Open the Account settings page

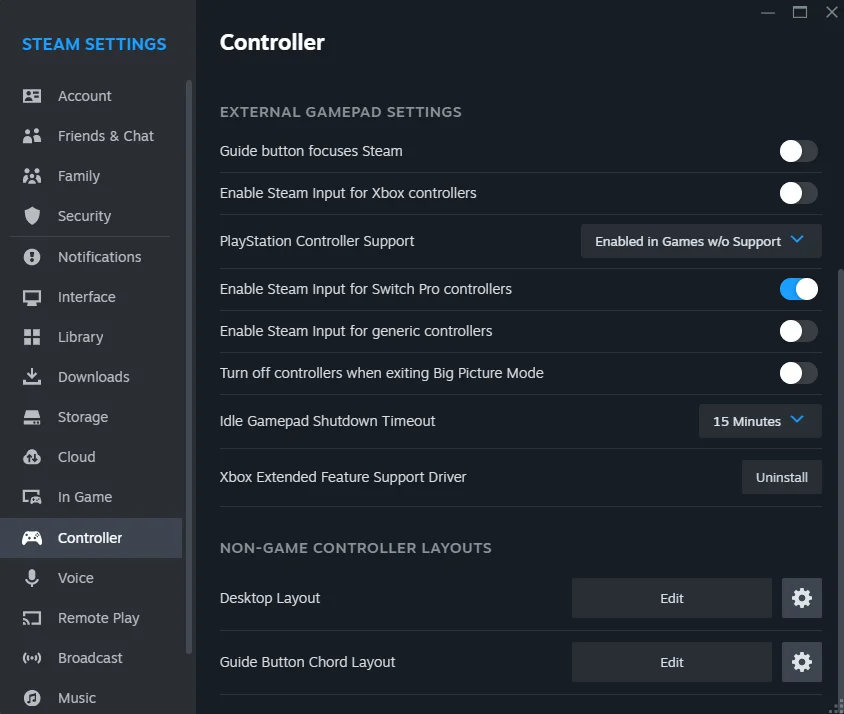click(91, 96)
